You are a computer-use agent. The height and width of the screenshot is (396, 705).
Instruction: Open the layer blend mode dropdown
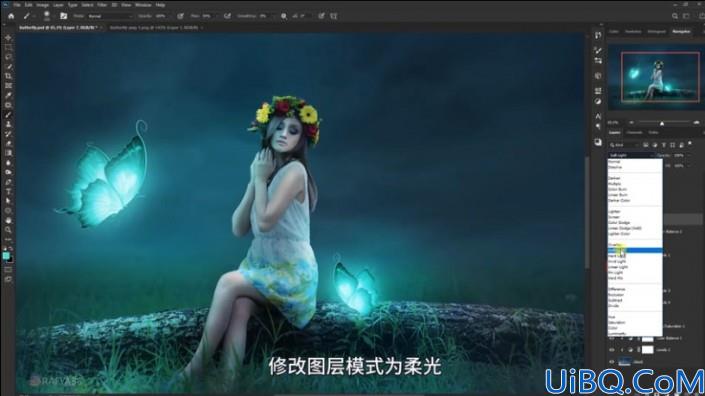pyautogui.click(x=631, y=155)
